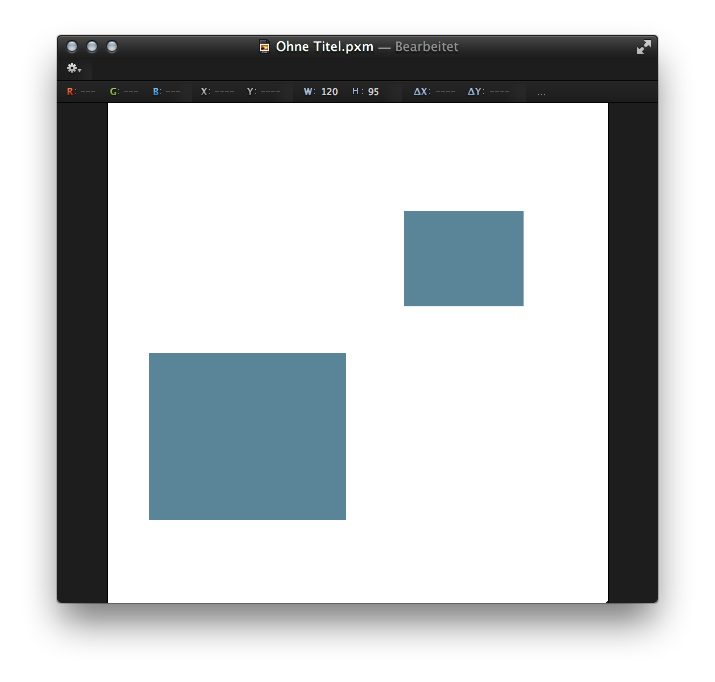The height and width of the screenshot is (682, 715).
Task: Click the red R channel readout
Action: tap(81, 92)
